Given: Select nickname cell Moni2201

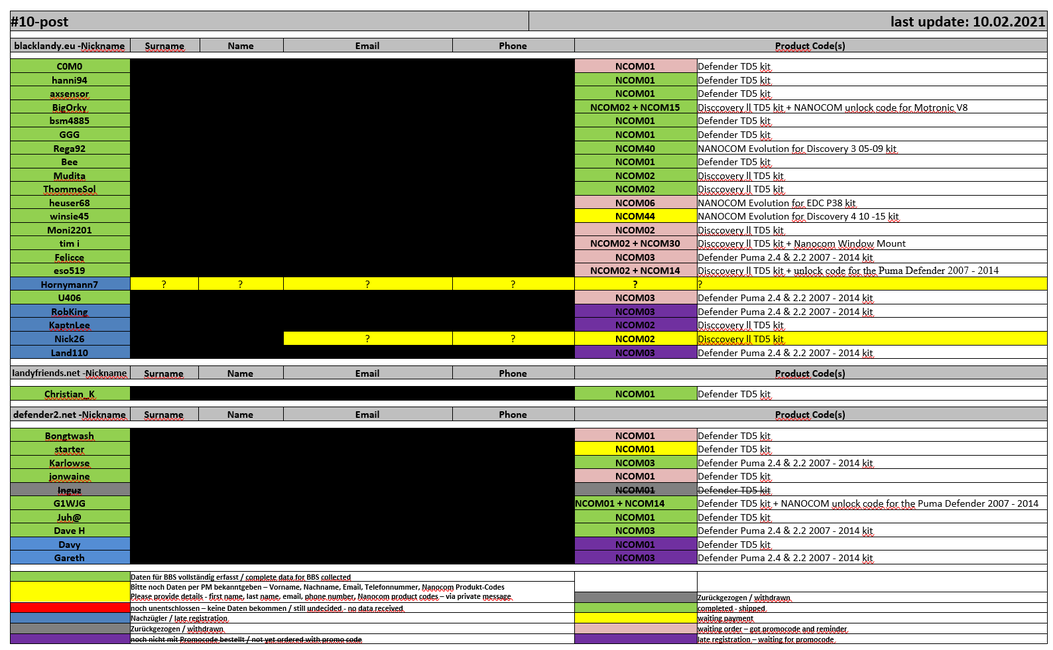Looking at the screenshot, I should click(70, 230).
